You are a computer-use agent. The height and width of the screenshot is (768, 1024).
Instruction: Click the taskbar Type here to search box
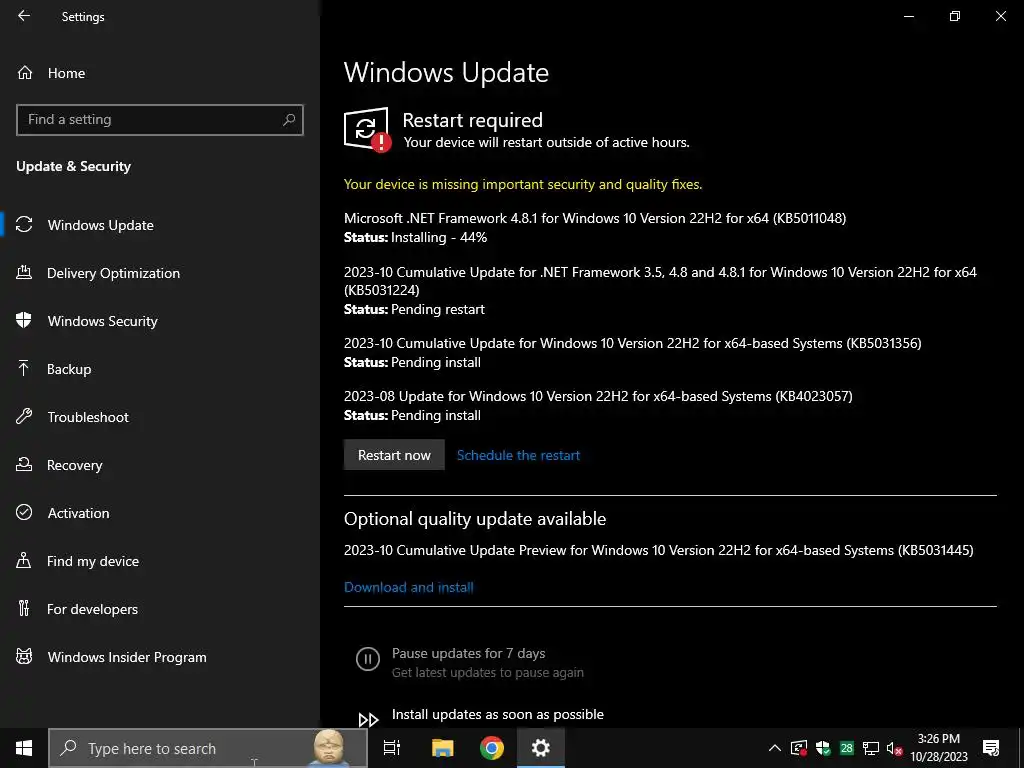tap(208, 748)
